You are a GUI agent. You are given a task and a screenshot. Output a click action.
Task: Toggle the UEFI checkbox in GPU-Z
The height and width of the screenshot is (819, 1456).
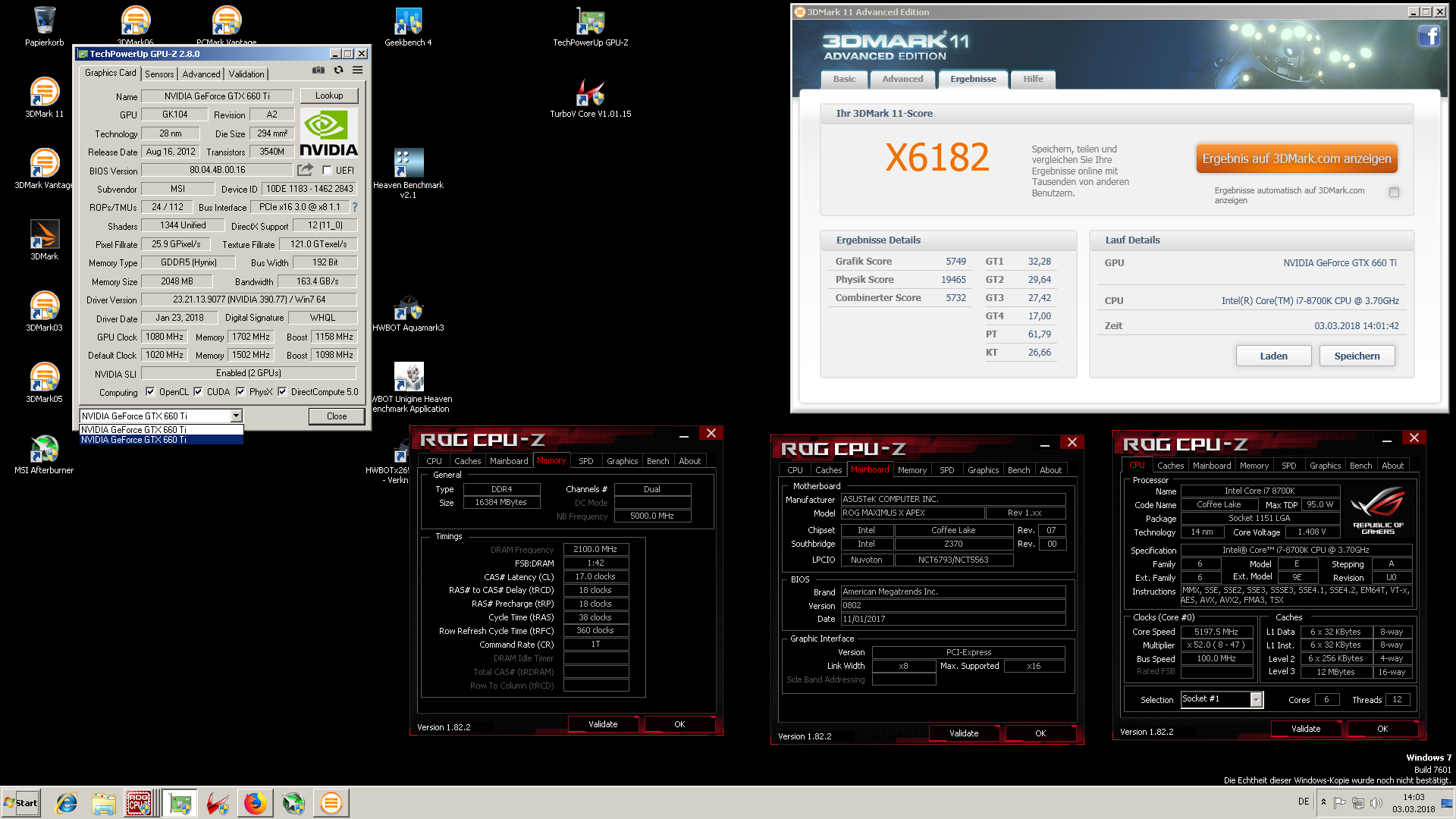[327, 170]
